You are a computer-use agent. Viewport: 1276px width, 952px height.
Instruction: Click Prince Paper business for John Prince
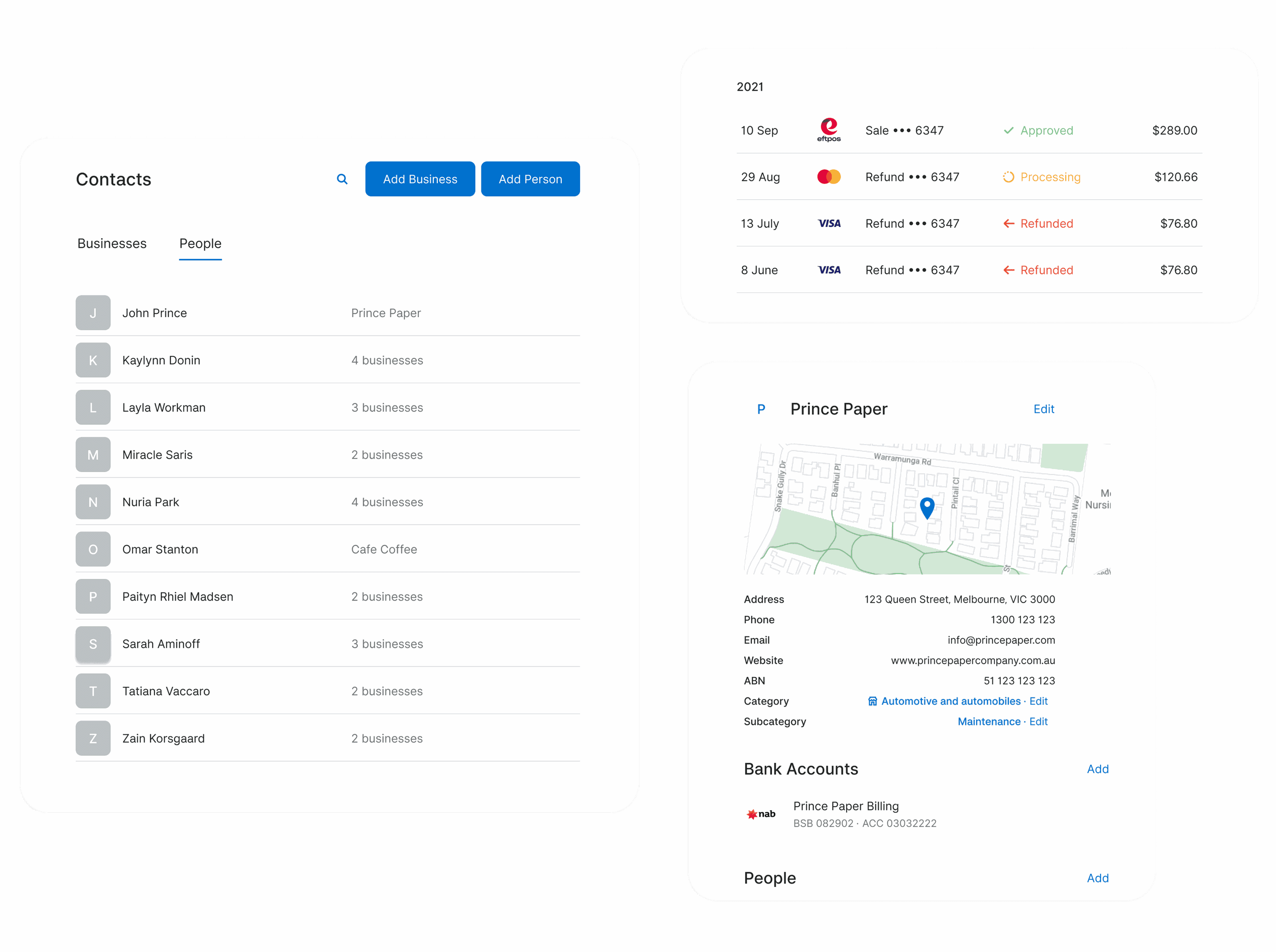click(385, 313)
